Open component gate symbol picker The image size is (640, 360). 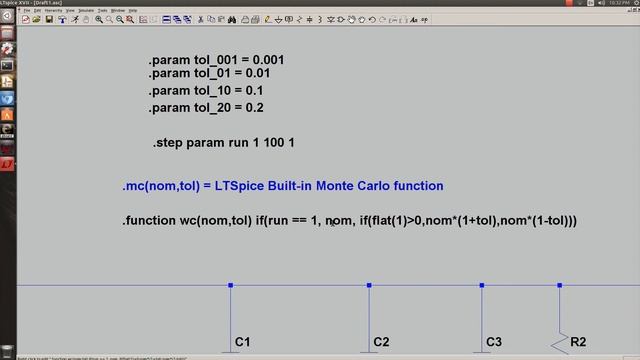(341, 20)
